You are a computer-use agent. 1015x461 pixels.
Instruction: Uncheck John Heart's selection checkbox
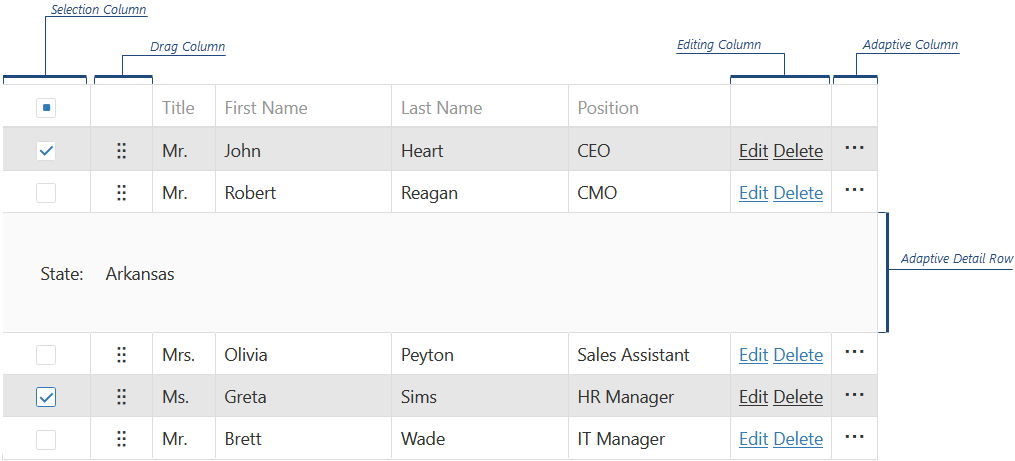click(x=46, y=151)
